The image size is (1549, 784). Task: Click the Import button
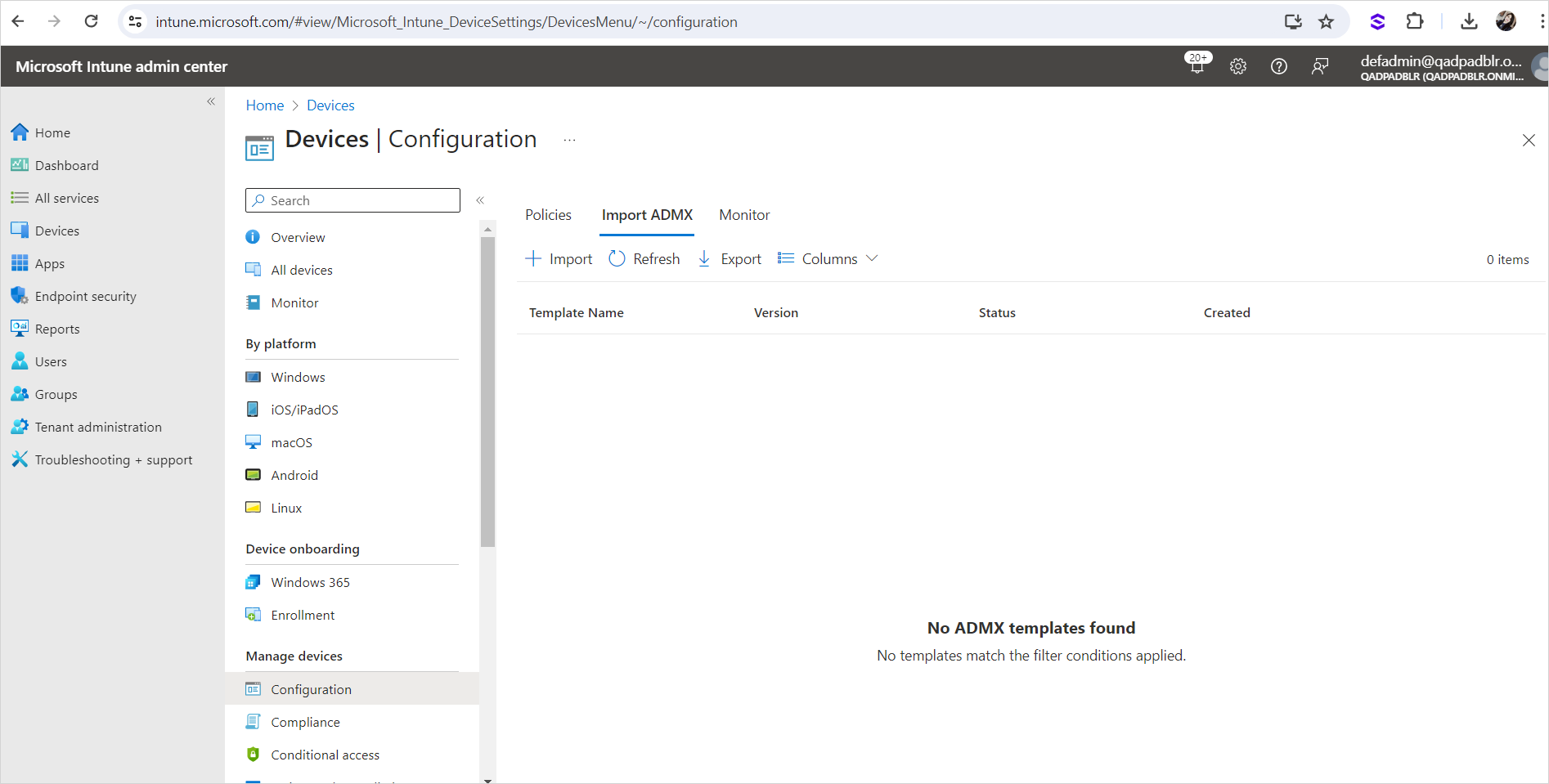[x=559, y=259]
